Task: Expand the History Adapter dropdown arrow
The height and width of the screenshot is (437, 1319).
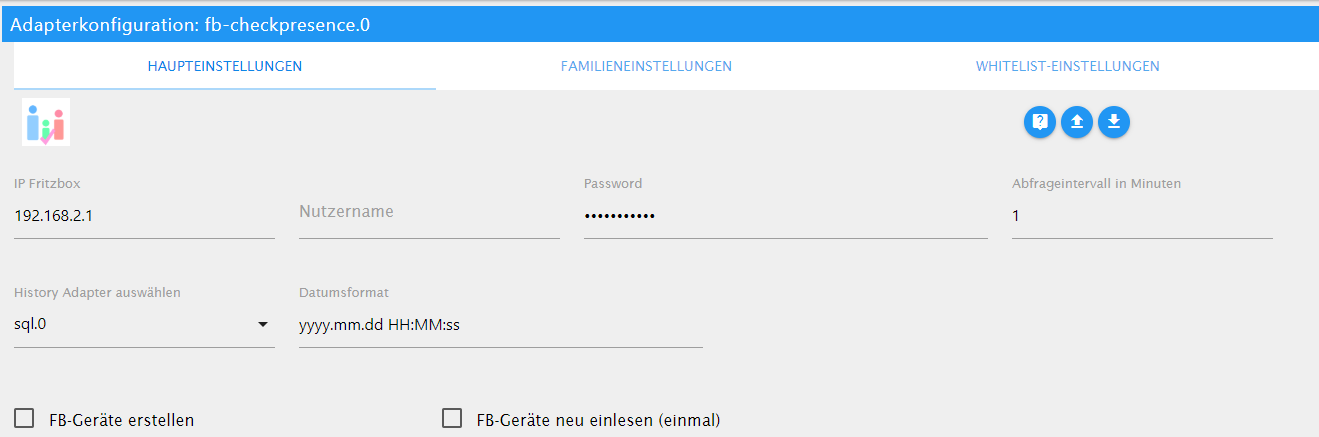Action: click(263, 325)
